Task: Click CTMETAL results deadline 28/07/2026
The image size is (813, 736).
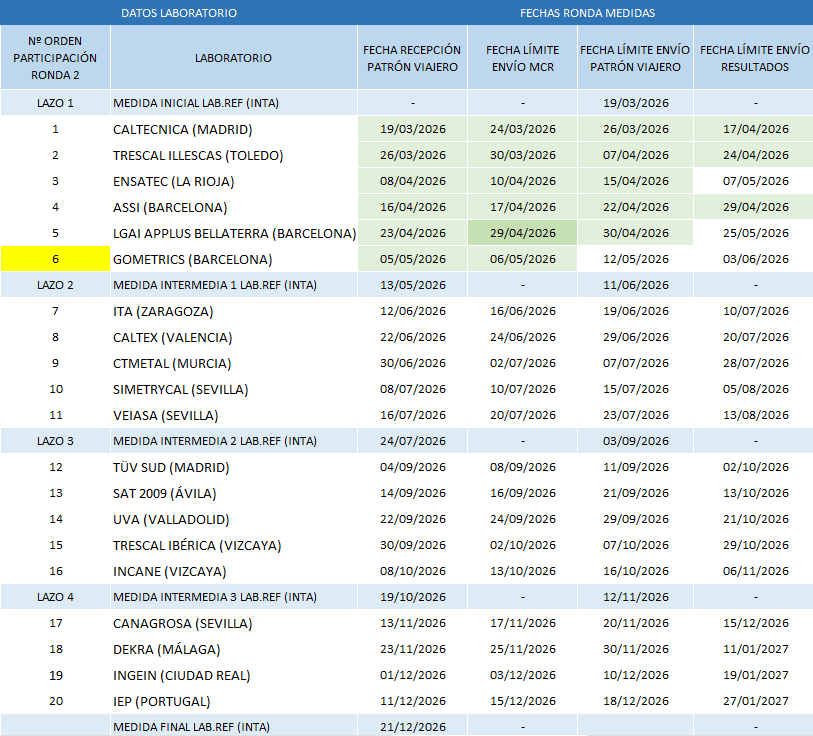Action: [755, 363]
